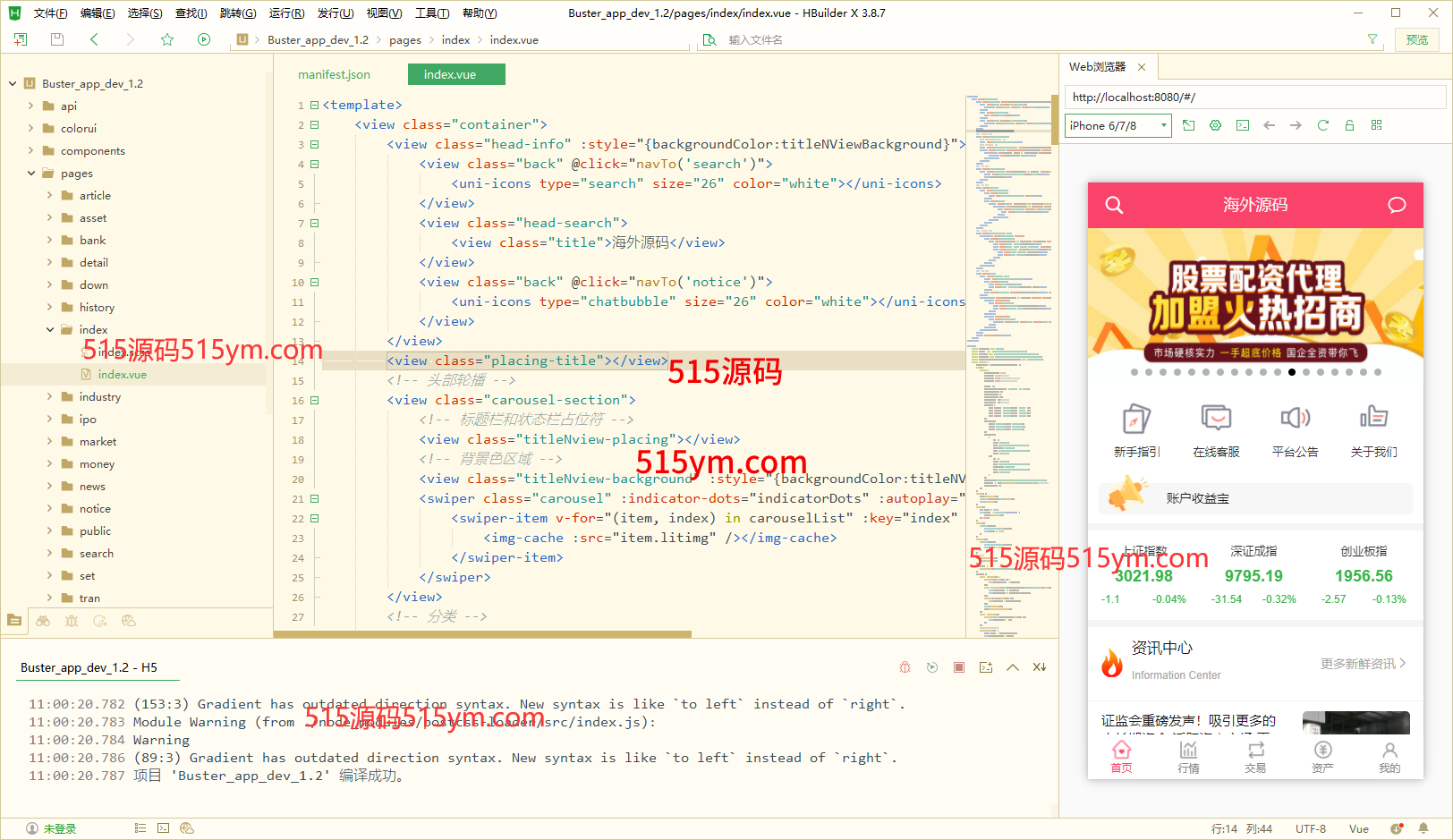The width and height of the screenshot is (1453, 840).
Task: Click the notification bell in status bar
Action: (x=1423, y=828)
